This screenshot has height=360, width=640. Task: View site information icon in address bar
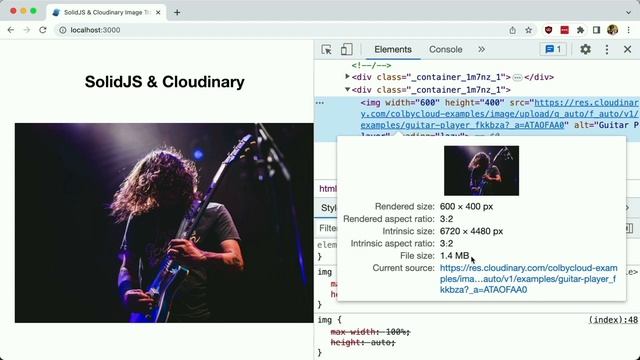tap(62, 30)
